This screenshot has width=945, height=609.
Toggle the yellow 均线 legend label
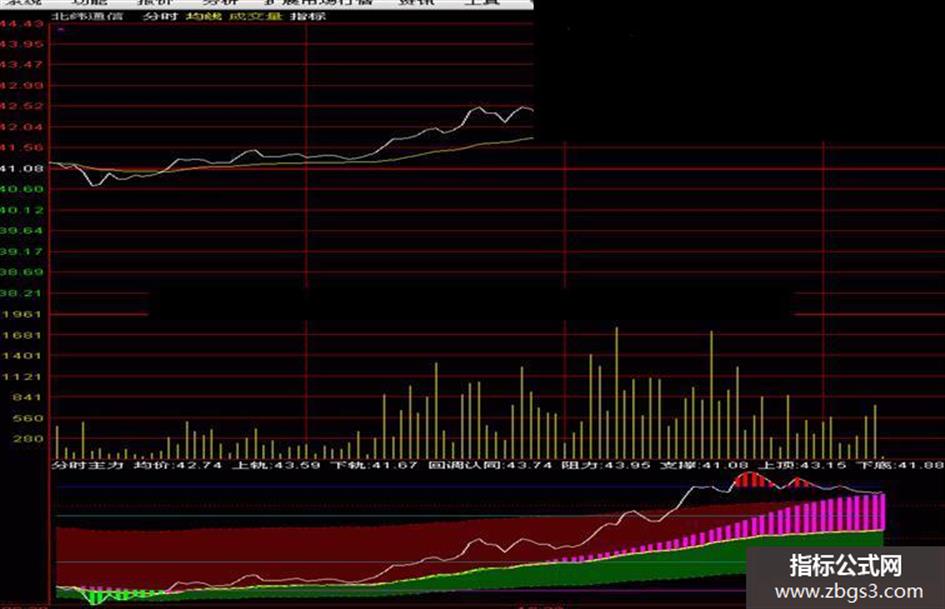[x=204, y=16]
